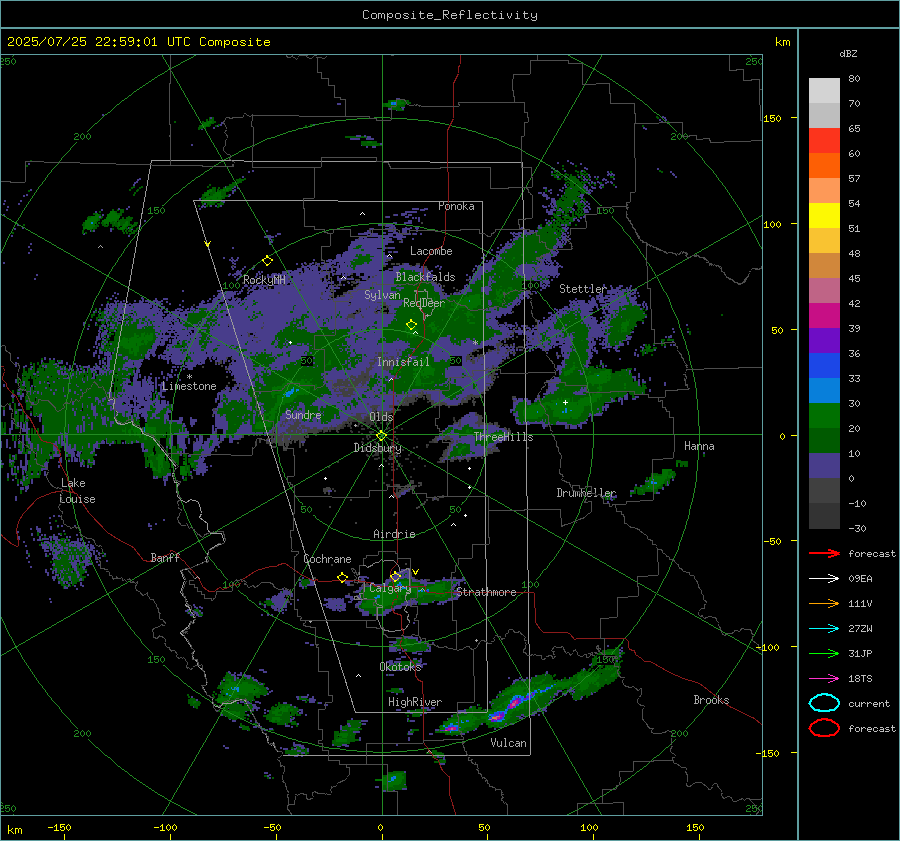
Task: Click the cyan current ellipse icon
Action: tap(824, 703)
